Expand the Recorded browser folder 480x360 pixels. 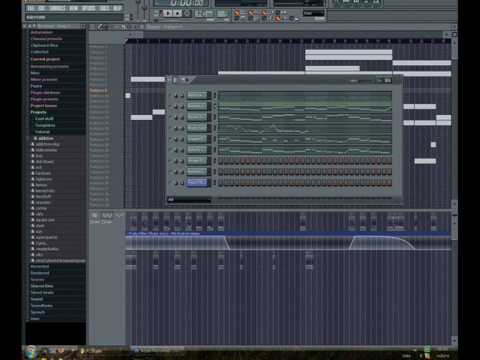coord(40,266)
